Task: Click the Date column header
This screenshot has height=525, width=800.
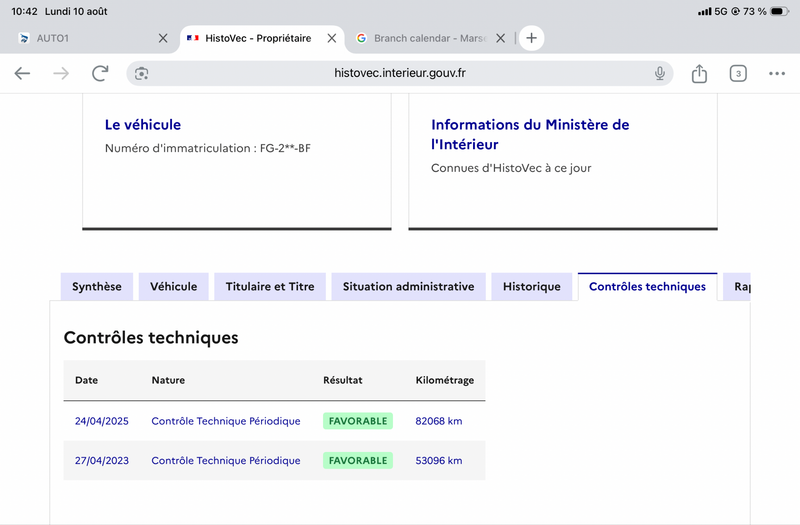Action: pos(86,380)
